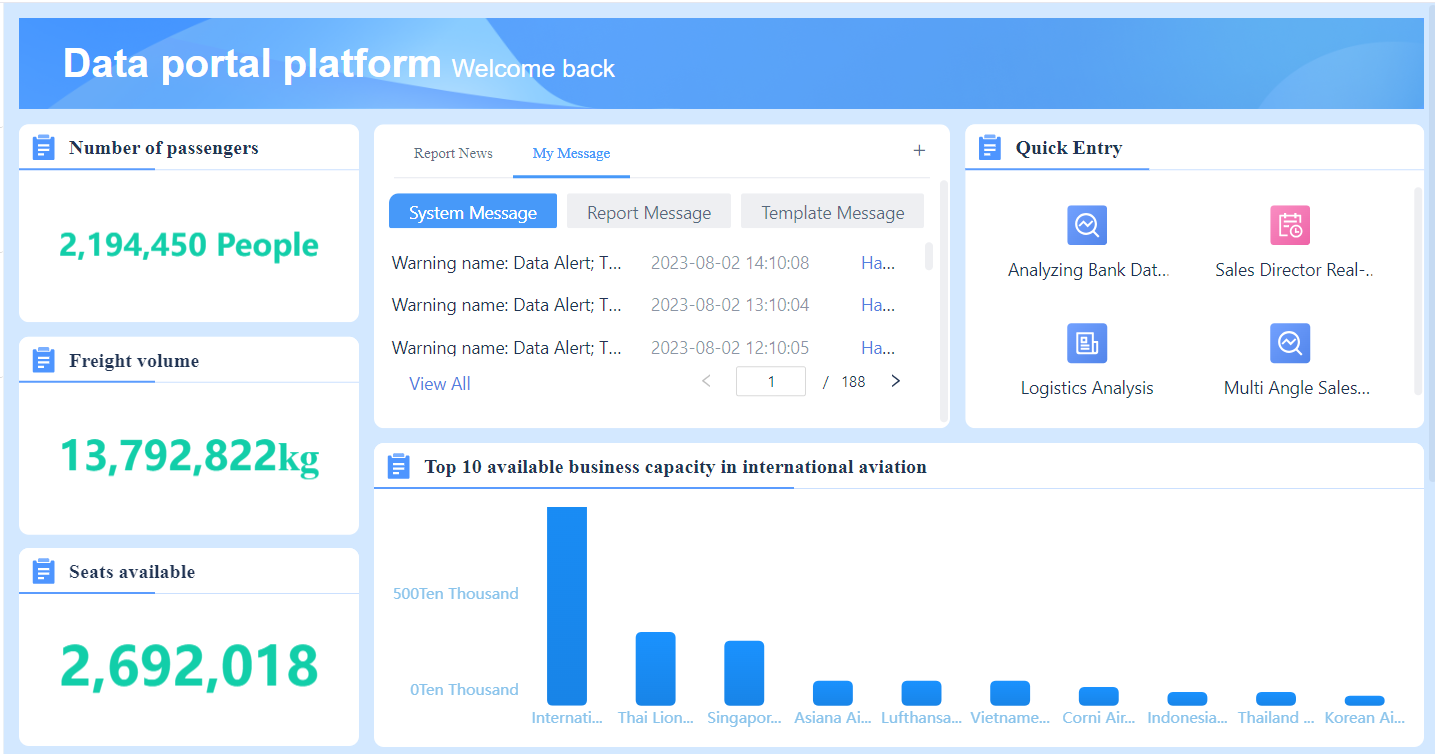
Task: Open the Logistics Analysis entry icon
Action: (1087, 343)
